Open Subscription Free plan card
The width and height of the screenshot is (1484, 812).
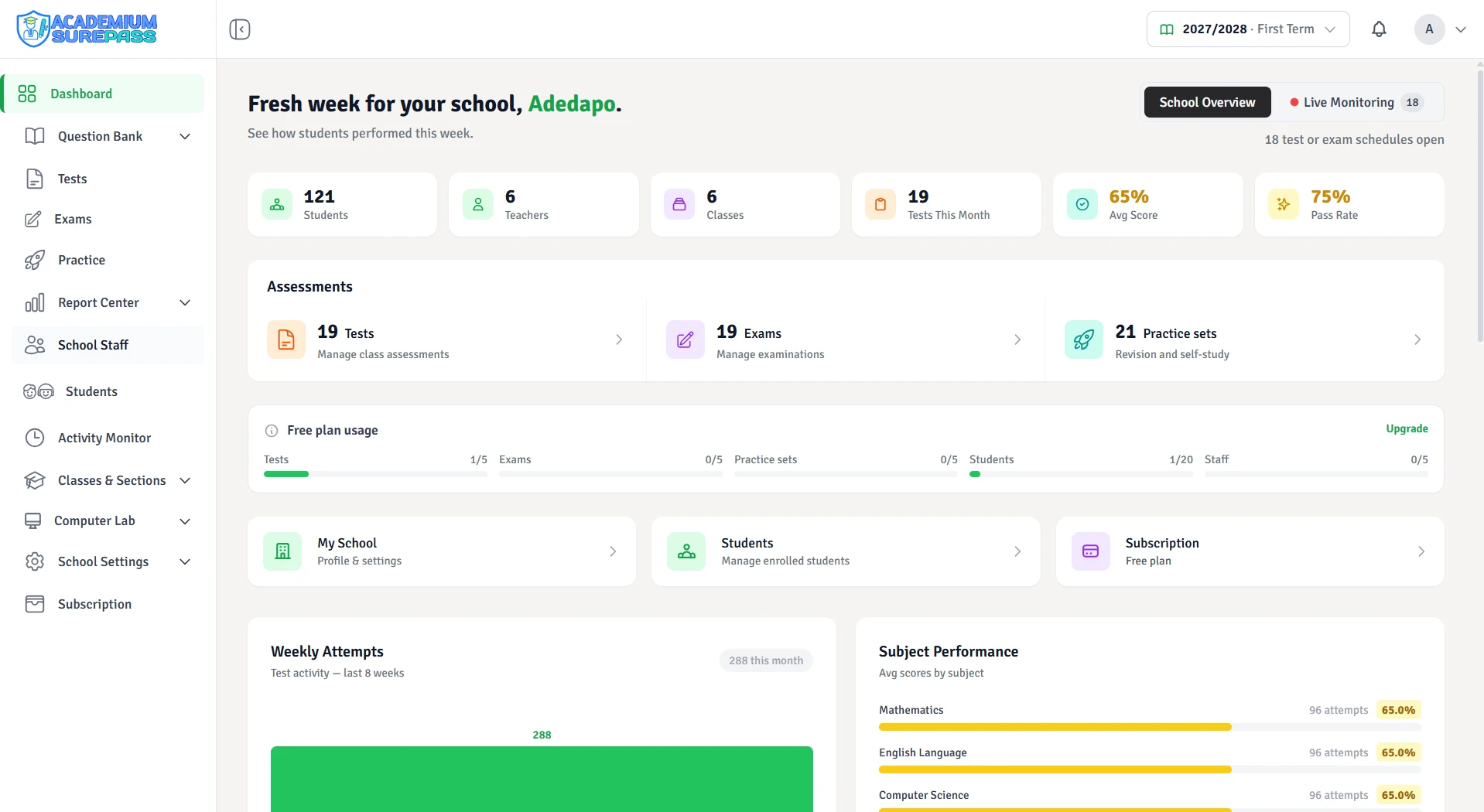1250,551
